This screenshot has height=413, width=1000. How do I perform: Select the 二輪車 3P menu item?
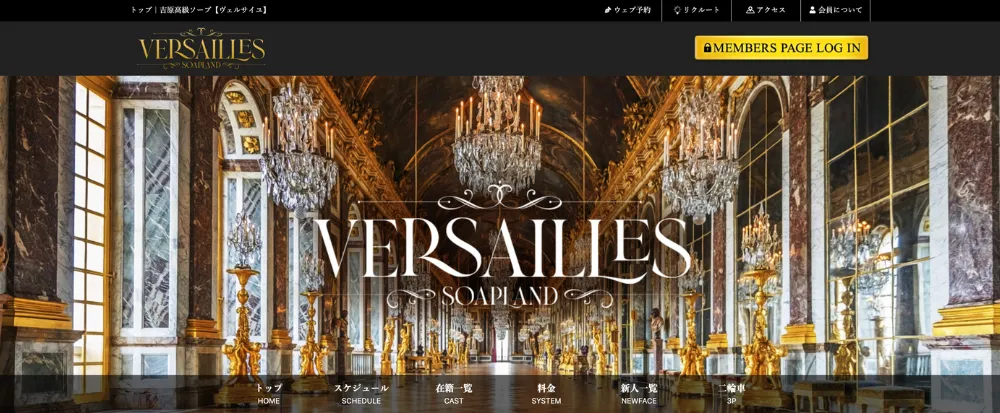pos(732,394)
